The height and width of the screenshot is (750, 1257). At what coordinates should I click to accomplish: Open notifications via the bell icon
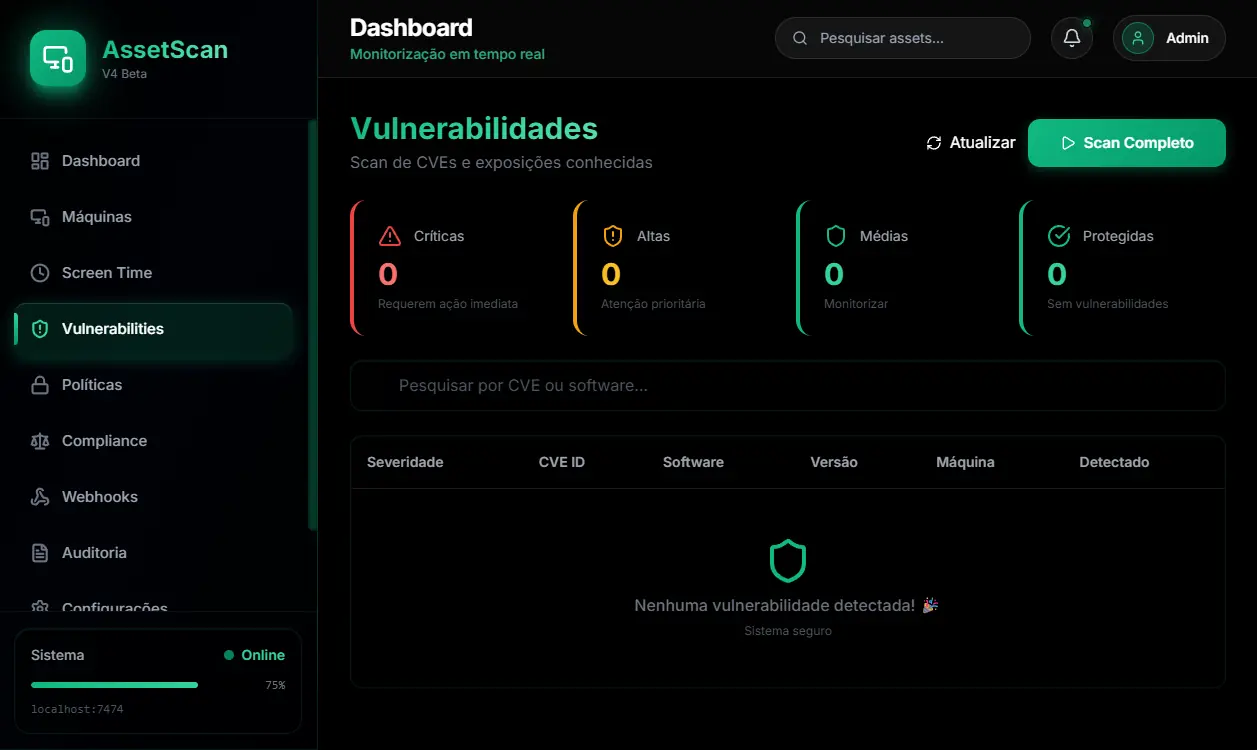coord(1072,38)
